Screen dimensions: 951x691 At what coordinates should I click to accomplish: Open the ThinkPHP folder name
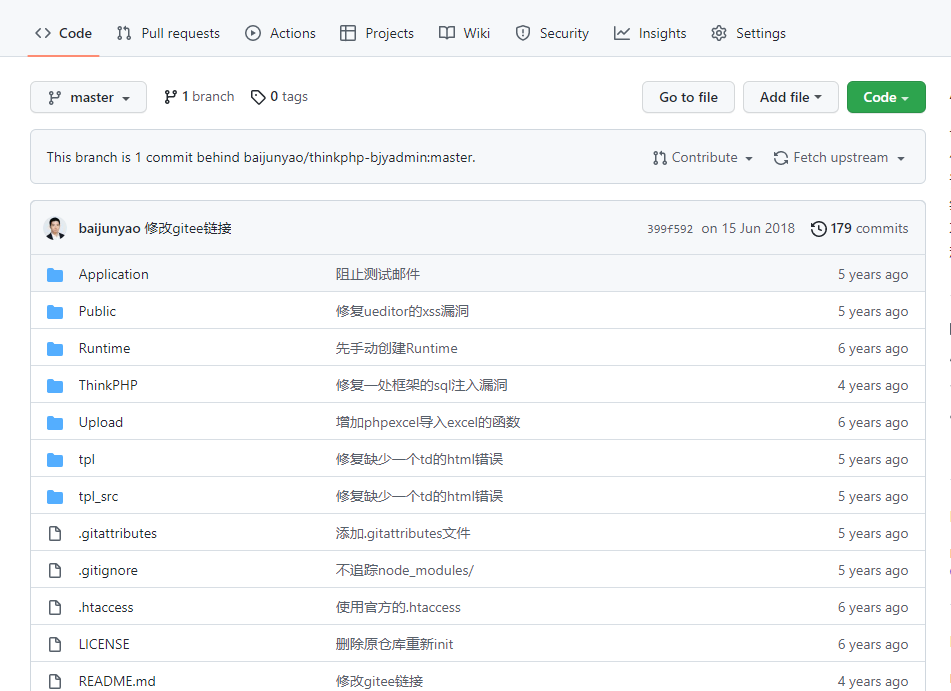108,385
